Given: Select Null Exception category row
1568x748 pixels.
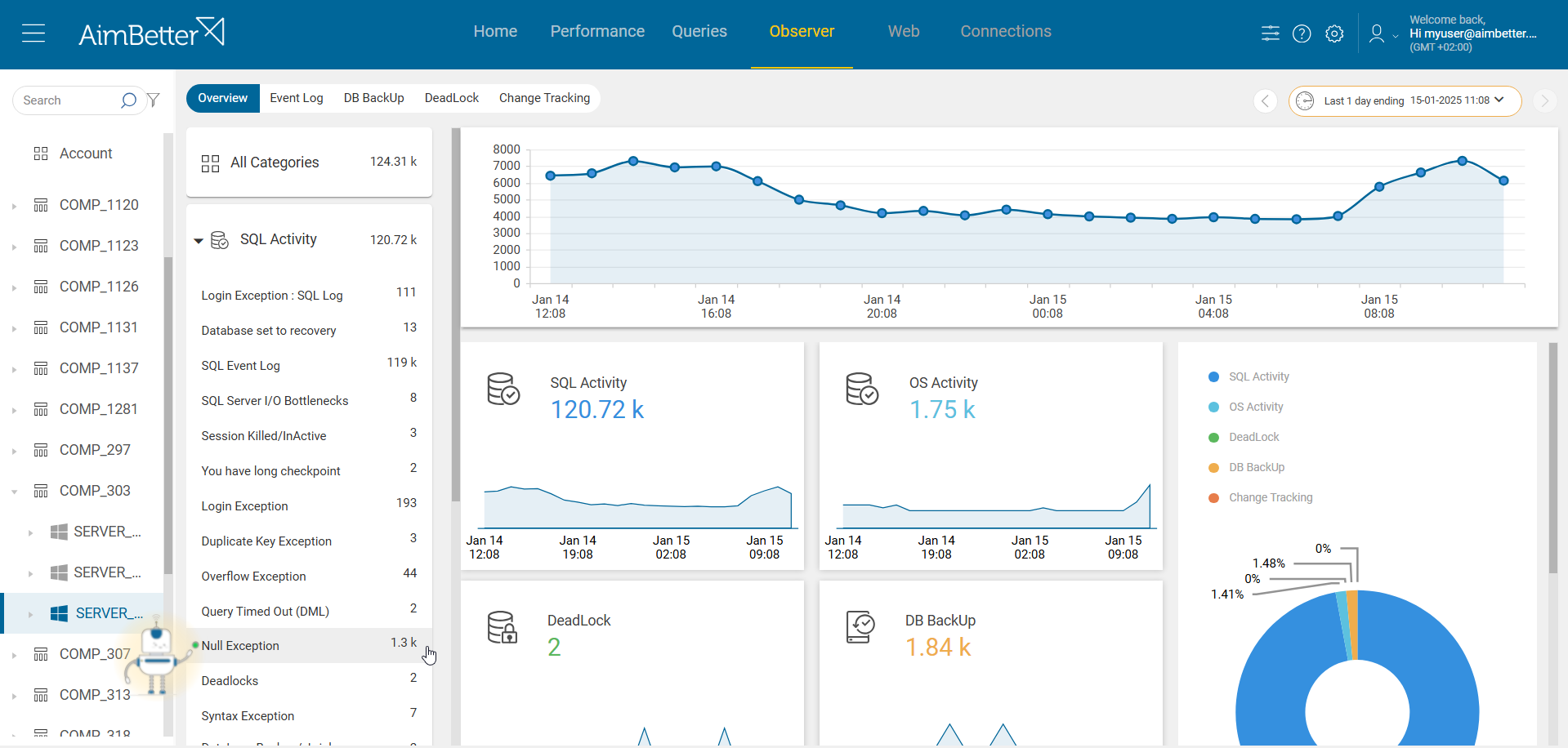Looking at the screenshot, I should tap(309, 645).
